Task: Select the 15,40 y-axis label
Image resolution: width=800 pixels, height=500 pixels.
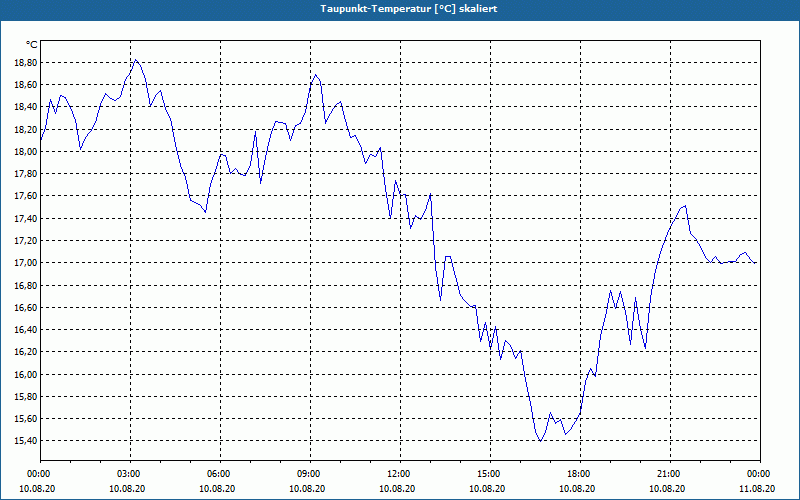Action: pos(25,441)
